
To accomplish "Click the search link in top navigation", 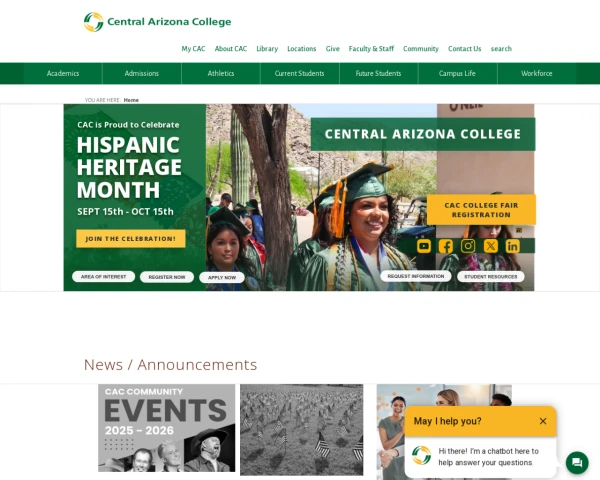I will click(x=501, y=49).
